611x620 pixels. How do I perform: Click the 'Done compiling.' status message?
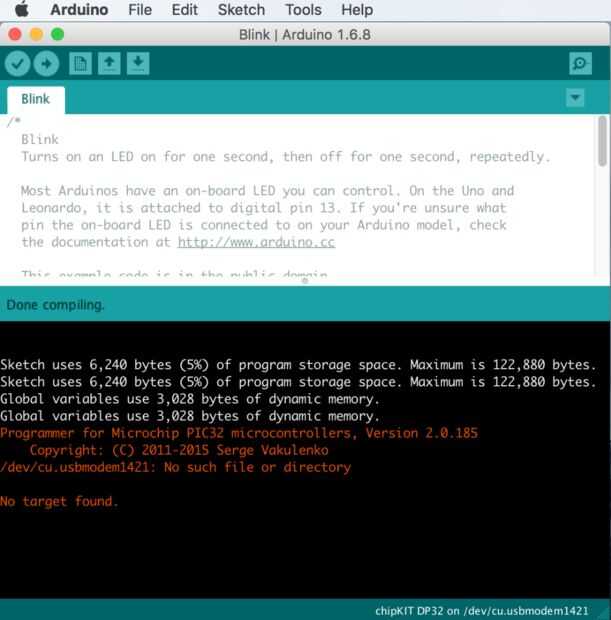click(x=55, y=305)
